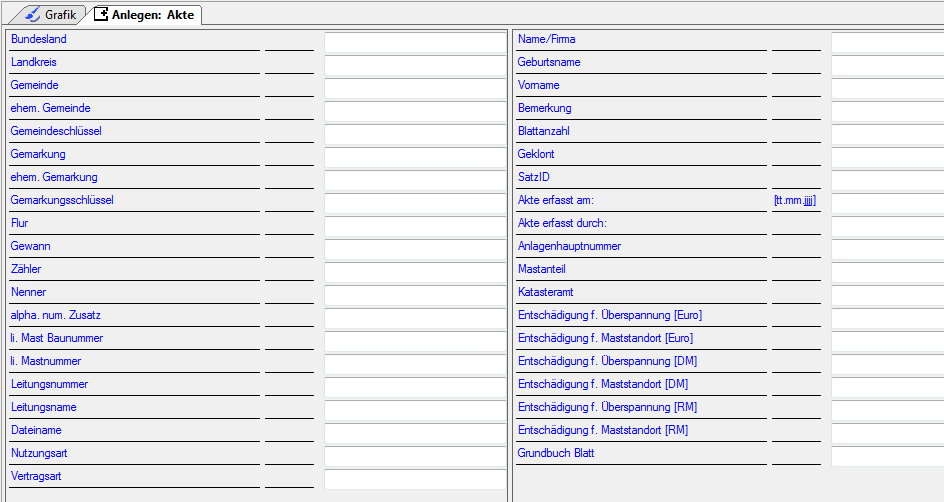Select the li. Mastnummer input field
This screenshot has width=944, height=502.
pos(415,364)
